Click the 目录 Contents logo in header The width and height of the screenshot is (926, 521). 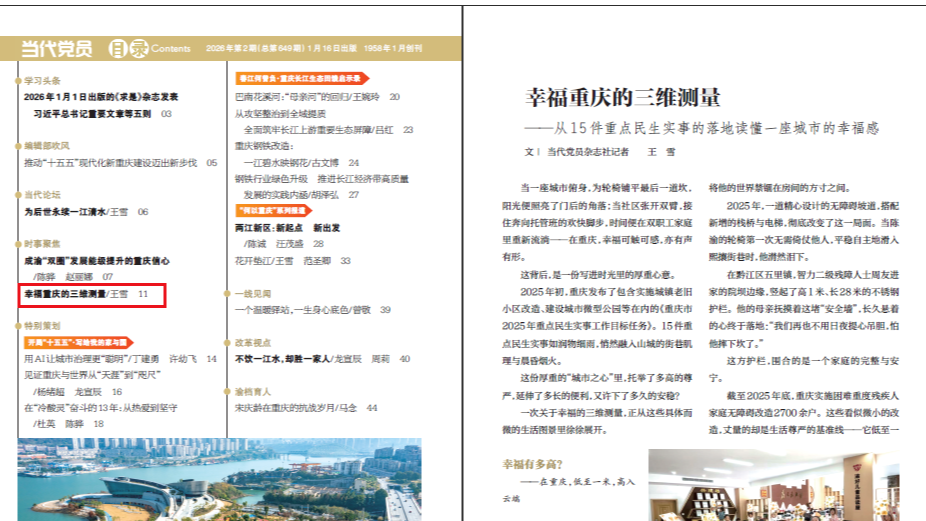coord(148,48)
